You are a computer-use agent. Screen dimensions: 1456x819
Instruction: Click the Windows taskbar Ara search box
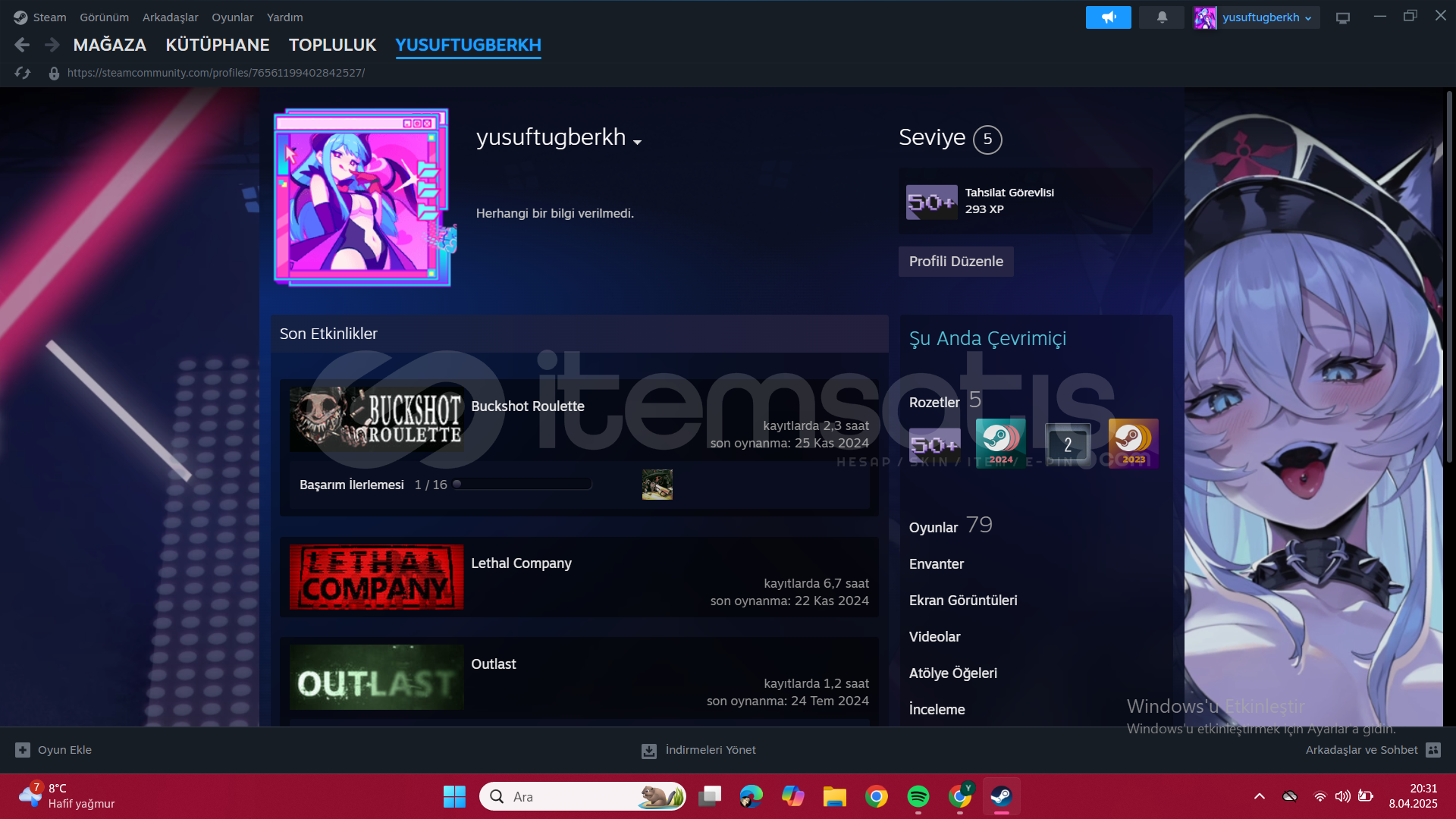click(x=582, y=796)
